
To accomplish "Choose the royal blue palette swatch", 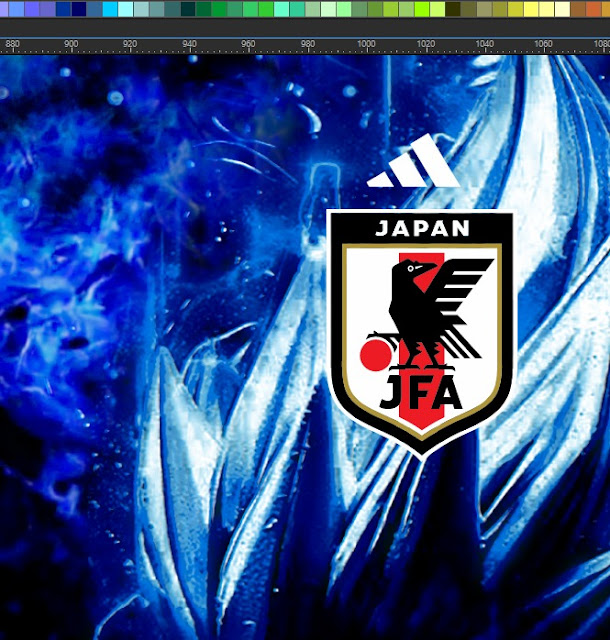I will tap(63, 9).
